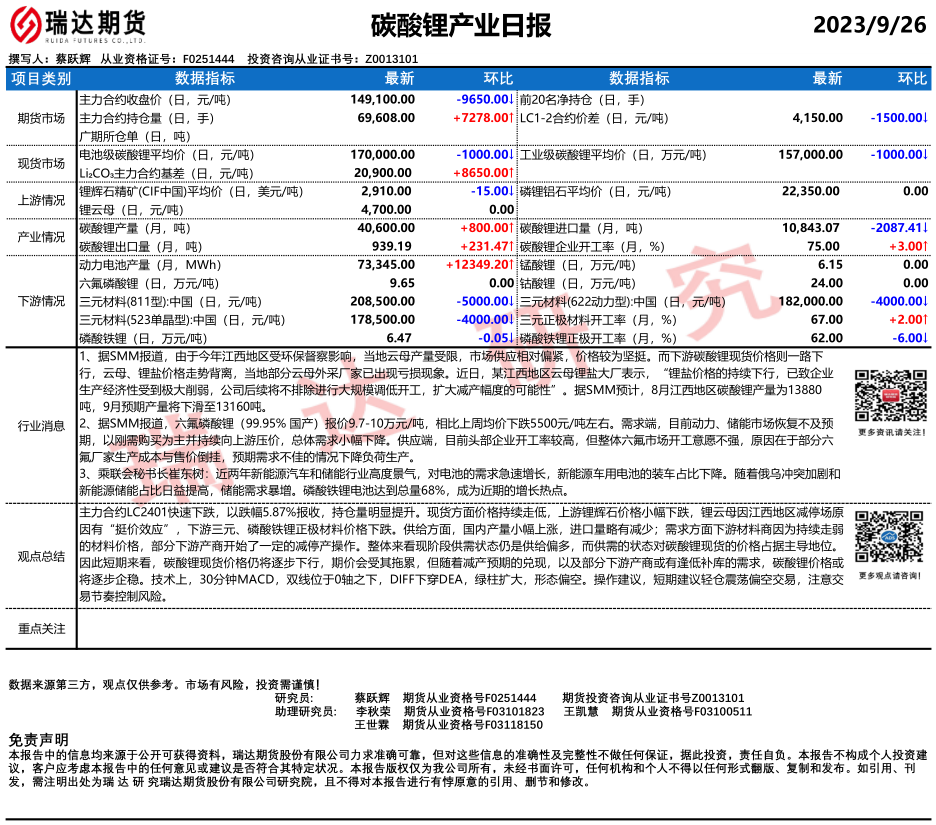Select the 上游情况 category cell
The height and width of the screenshot is (825, 936).
[x=41, y=200]
